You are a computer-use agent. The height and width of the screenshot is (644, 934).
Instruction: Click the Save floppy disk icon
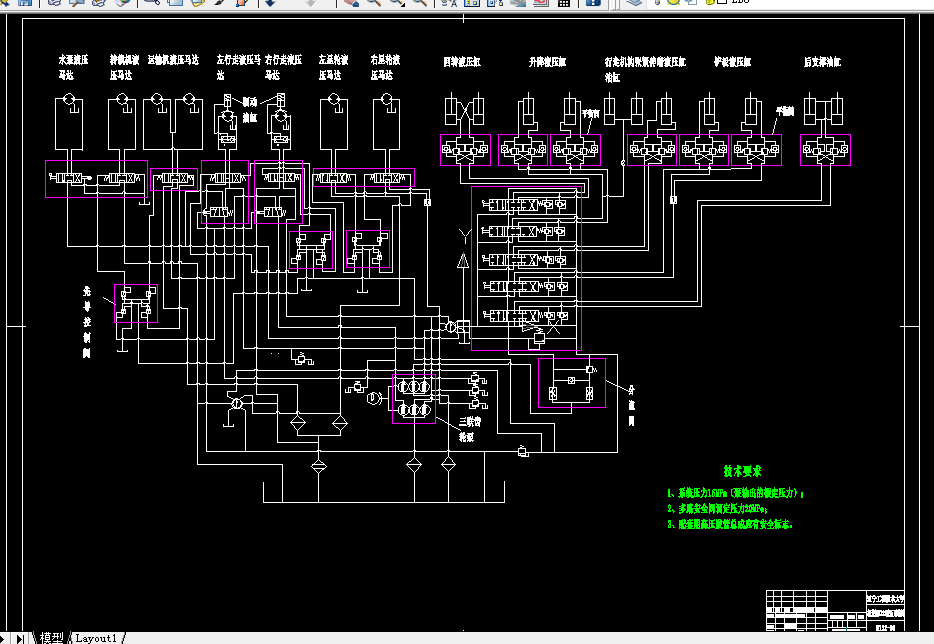point(25,2)
